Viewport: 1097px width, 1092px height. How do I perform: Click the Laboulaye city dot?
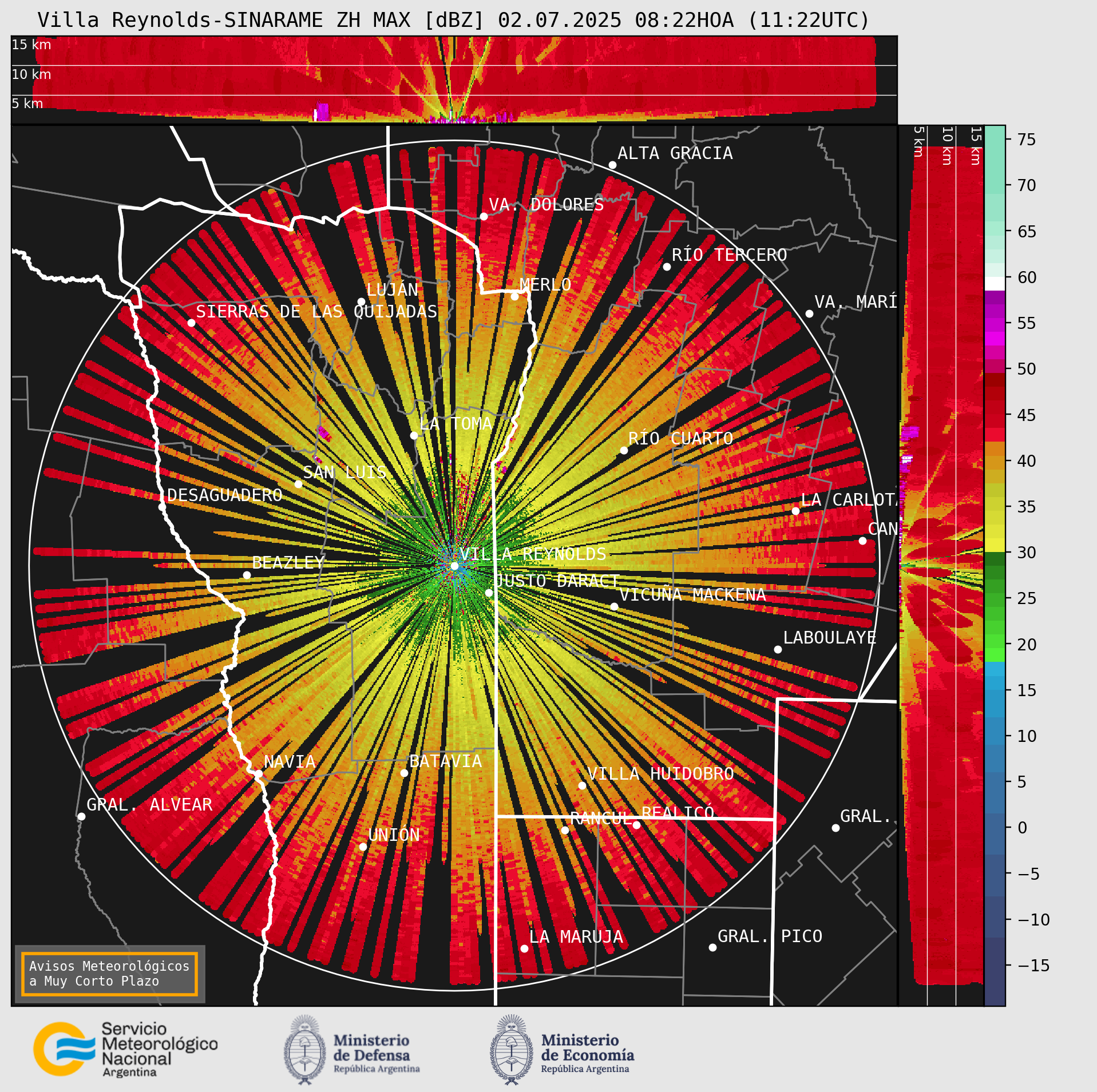pyautogui.click(x=778, y=649)
